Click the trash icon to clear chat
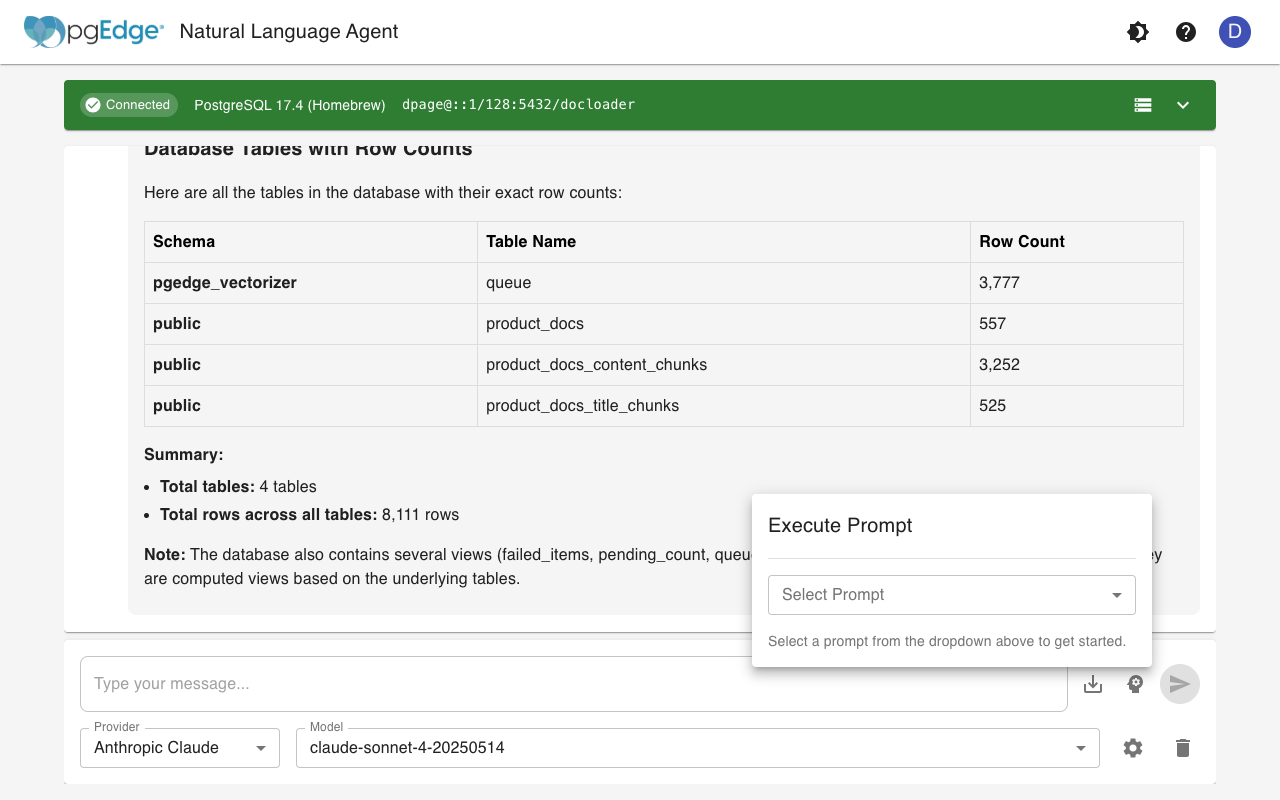Screen dimensions: 1280x800 [1183, 748]
